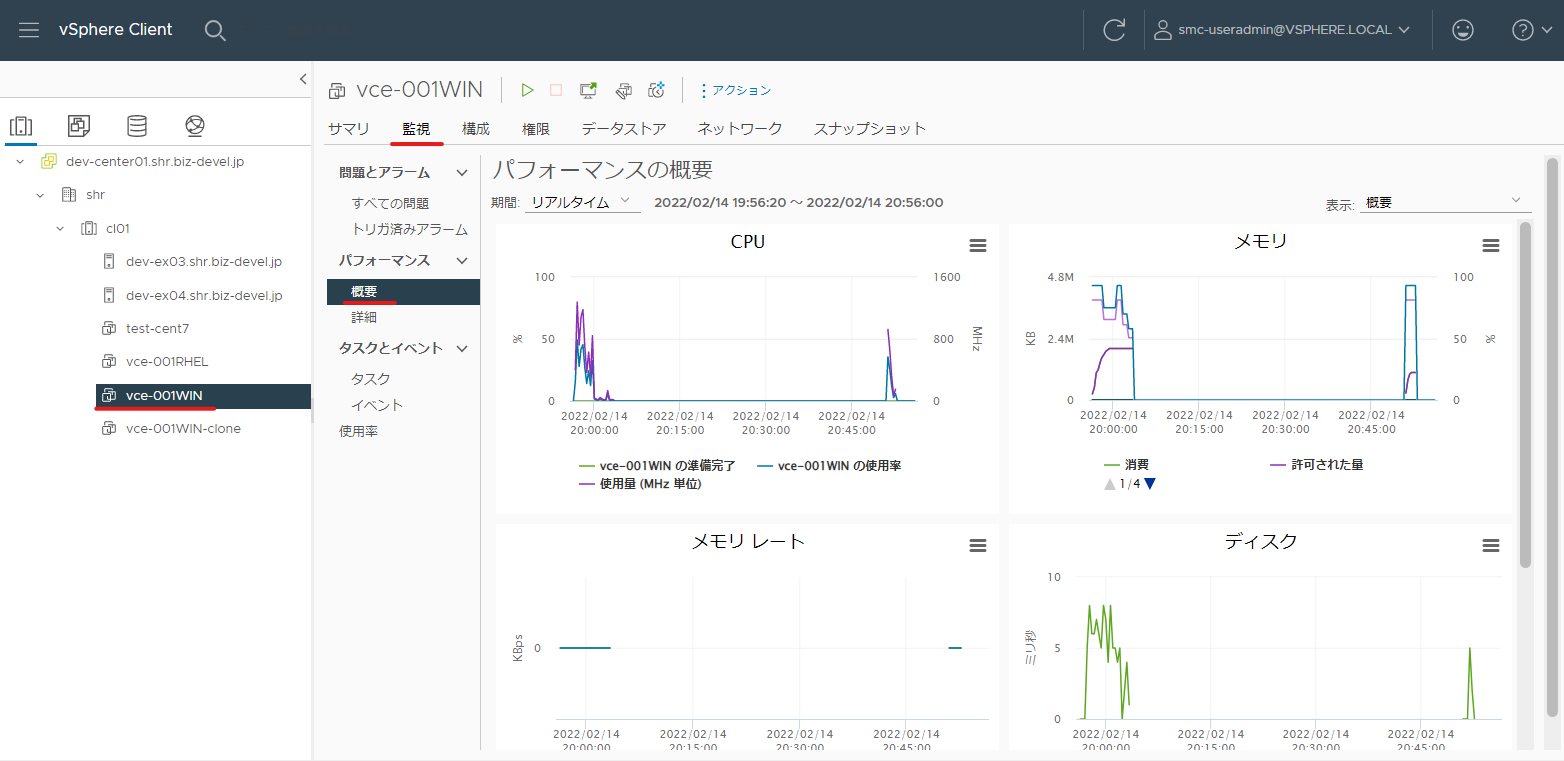Open the help question mark menu
1564x761 pixels.
(x=1531, y=30)
